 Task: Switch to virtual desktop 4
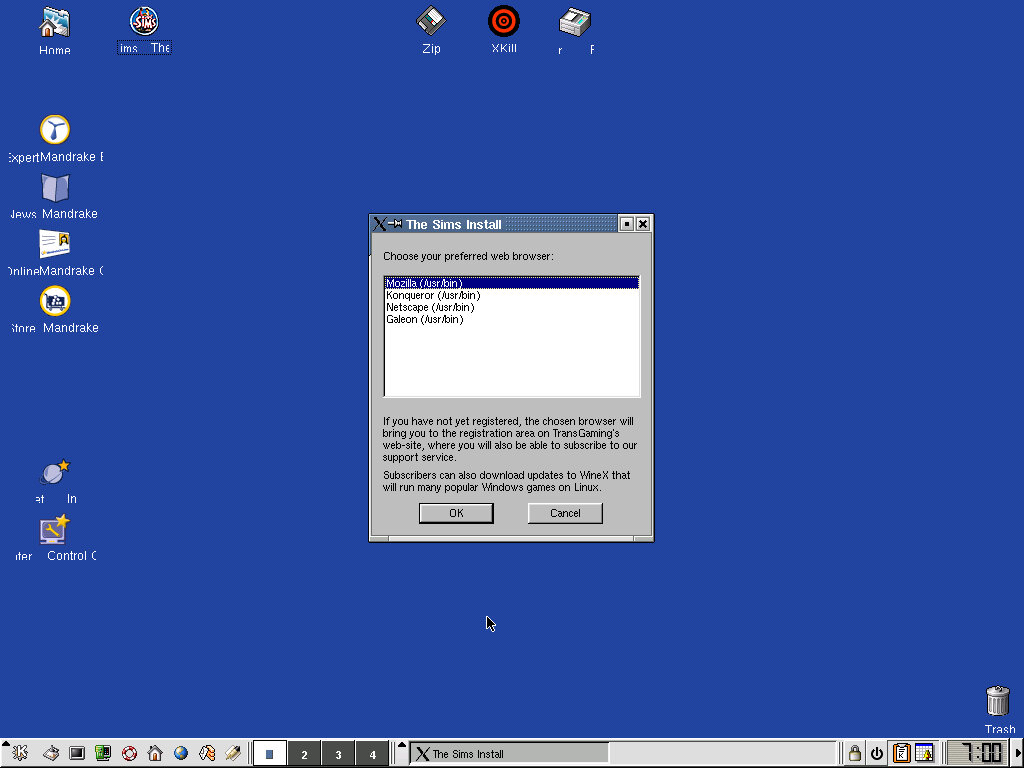(x=372, y=754)
